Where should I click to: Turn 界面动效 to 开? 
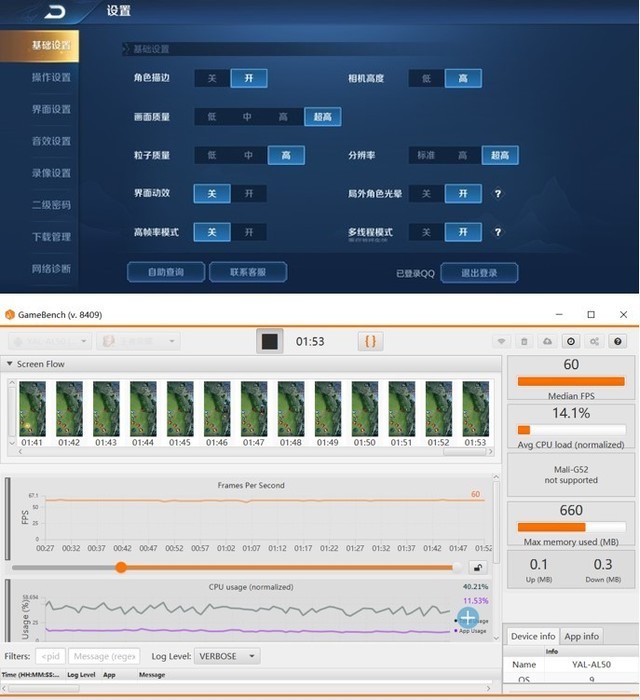click(x=249, y=194)
